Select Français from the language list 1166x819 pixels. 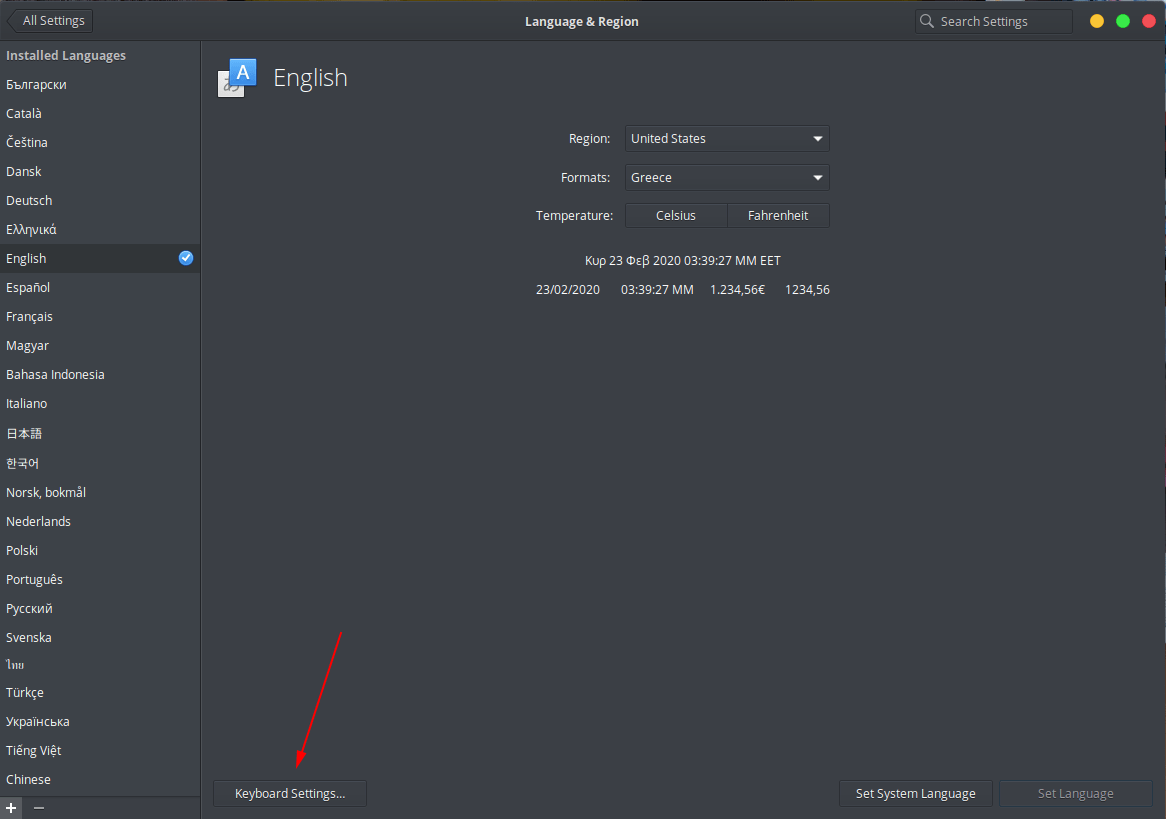(x=30, y=317)
